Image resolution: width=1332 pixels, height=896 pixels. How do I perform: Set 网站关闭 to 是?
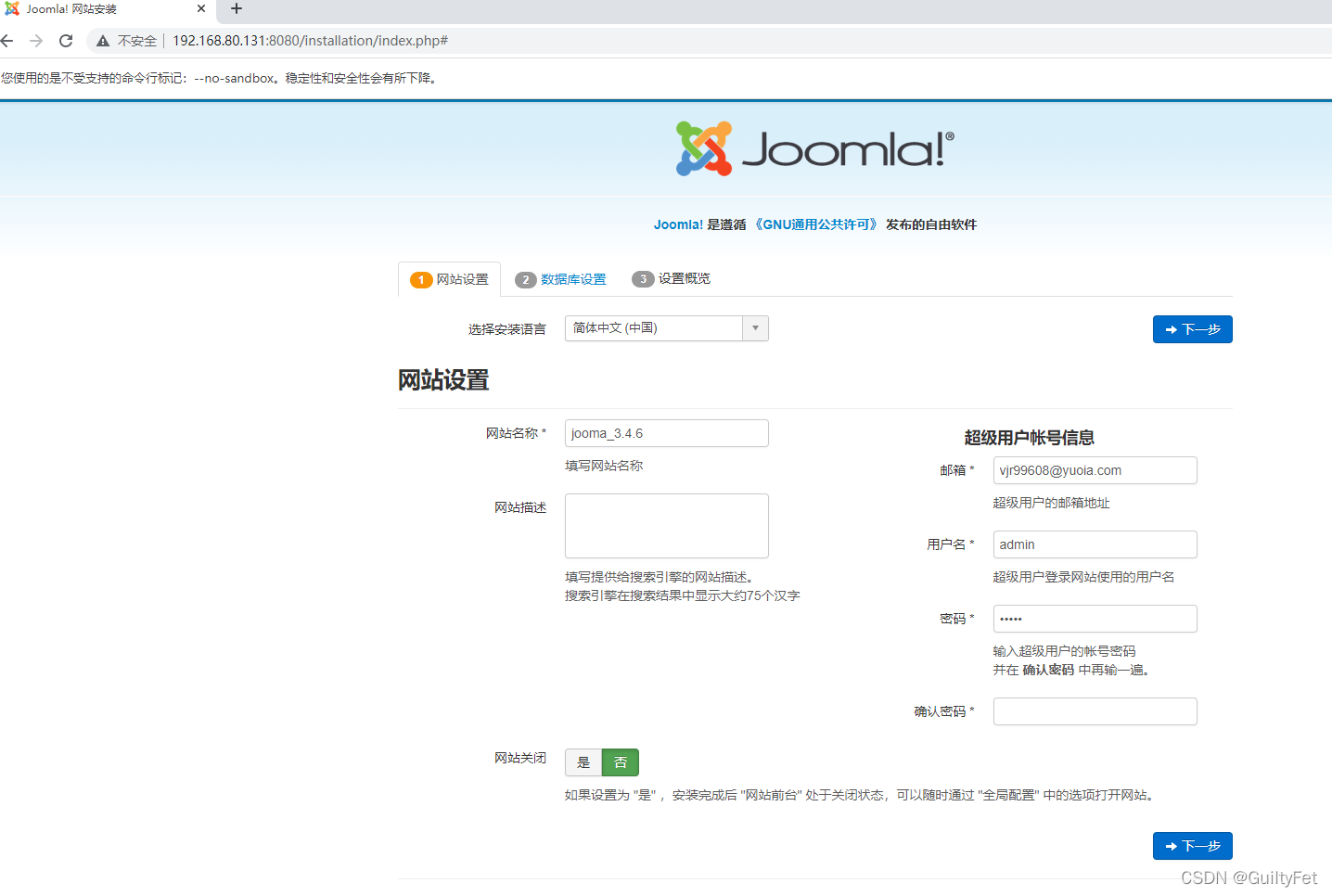pyautogui.click(x=583, y=762)
